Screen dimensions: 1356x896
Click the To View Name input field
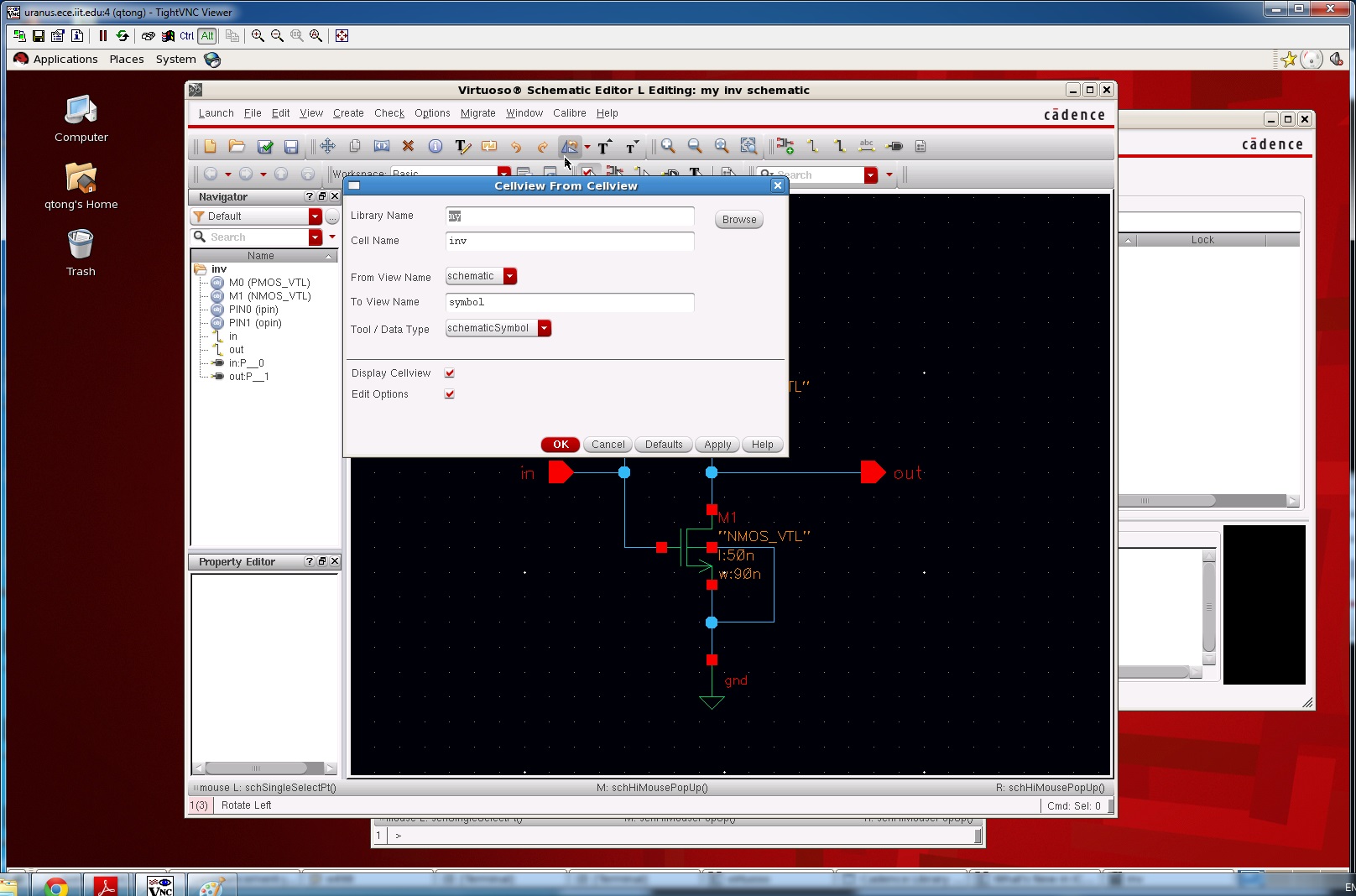[570, 302]
